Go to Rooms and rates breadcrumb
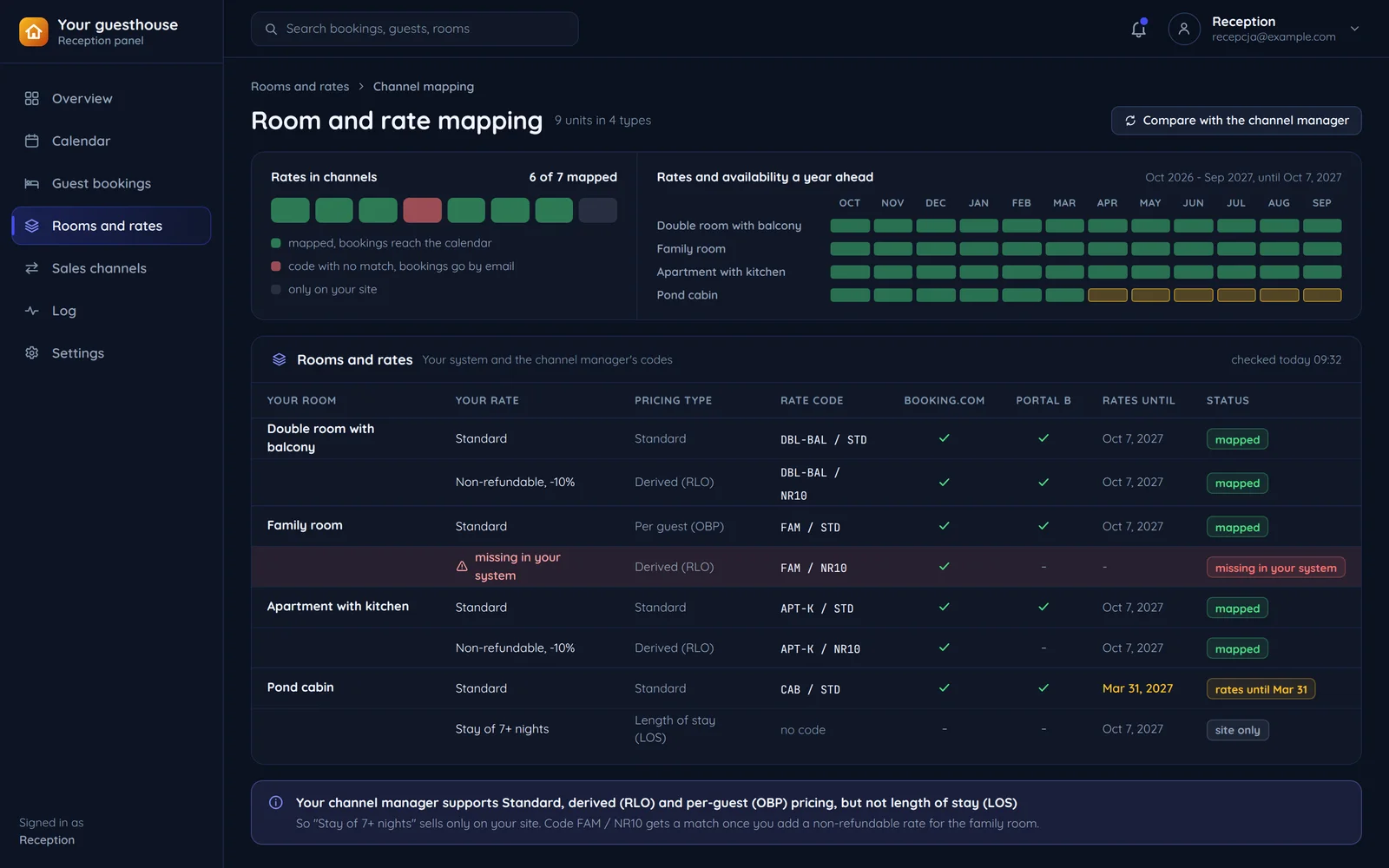 [300, 87]
